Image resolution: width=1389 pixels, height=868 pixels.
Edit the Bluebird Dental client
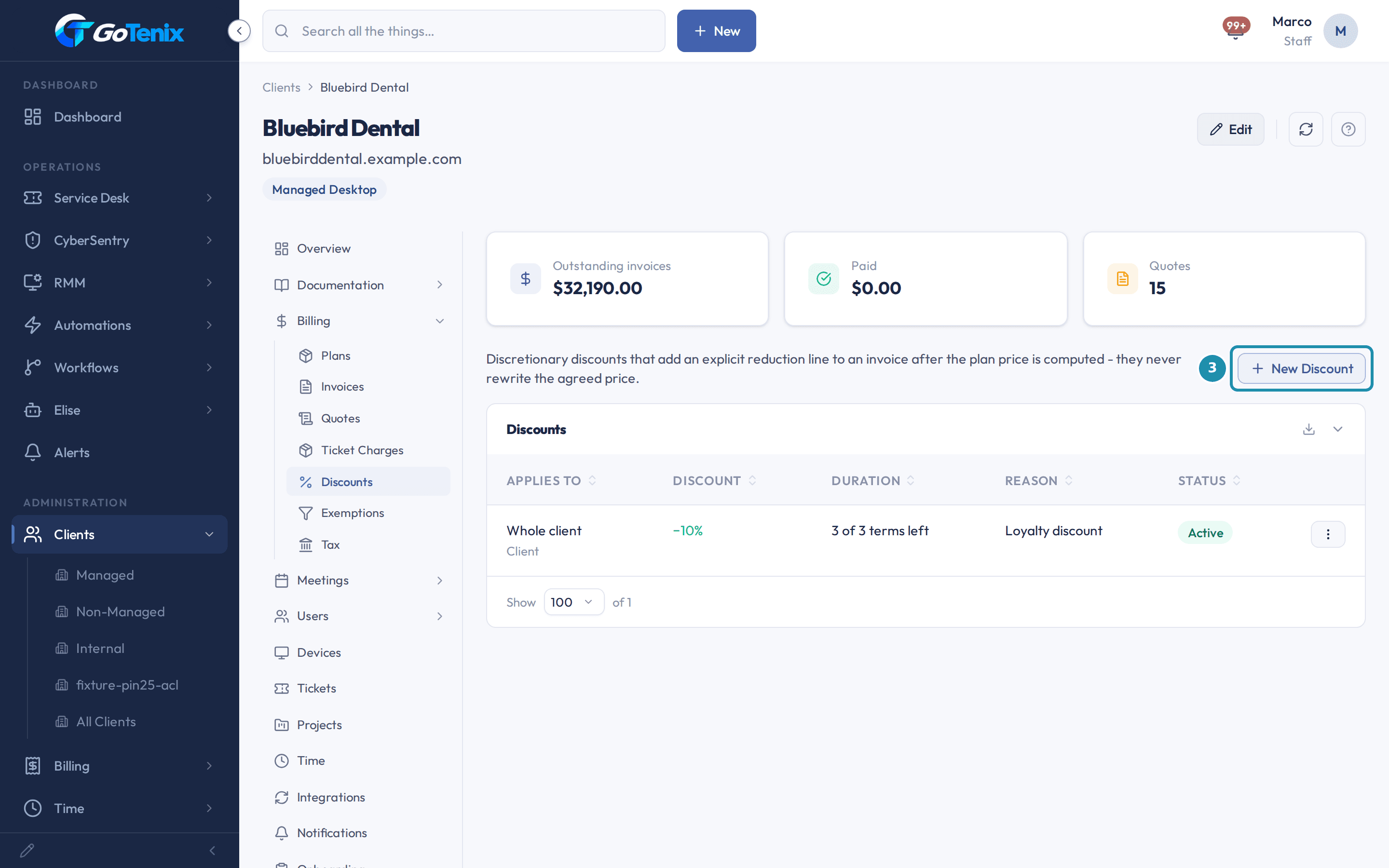pos(1230,129)
